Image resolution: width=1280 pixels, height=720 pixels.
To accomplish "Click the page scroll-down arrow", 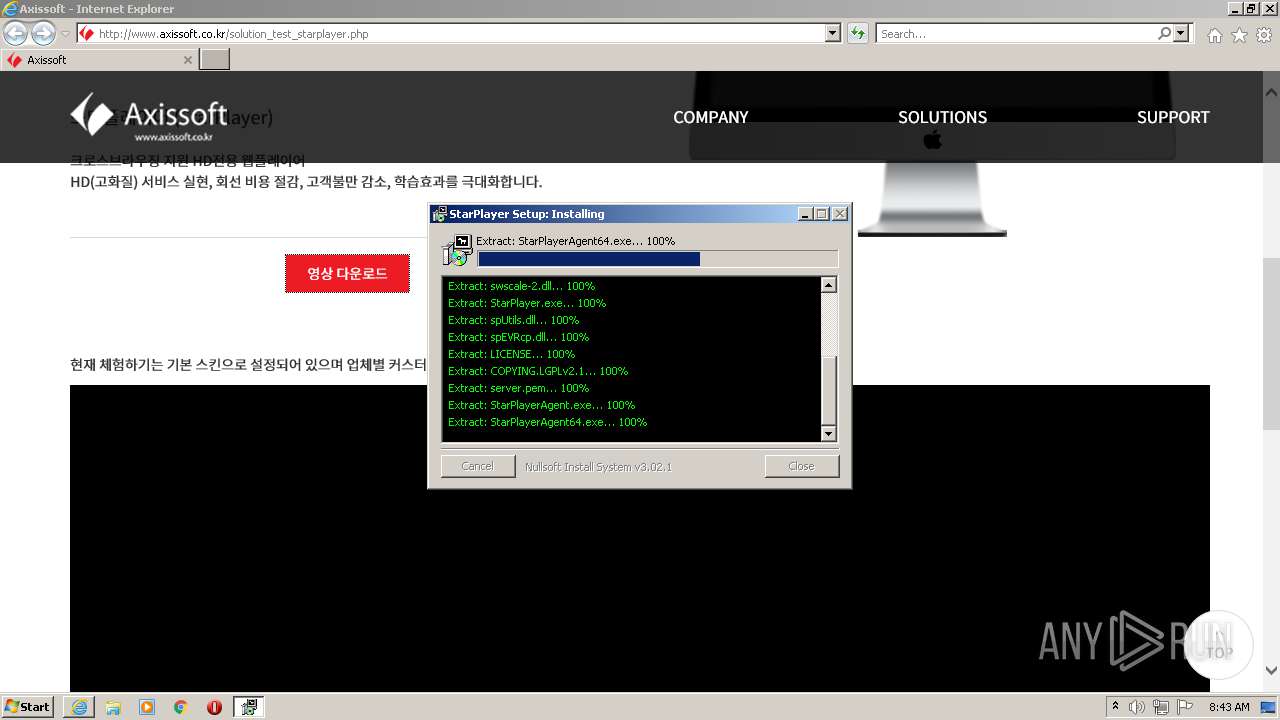I will tap(1271, 671).
